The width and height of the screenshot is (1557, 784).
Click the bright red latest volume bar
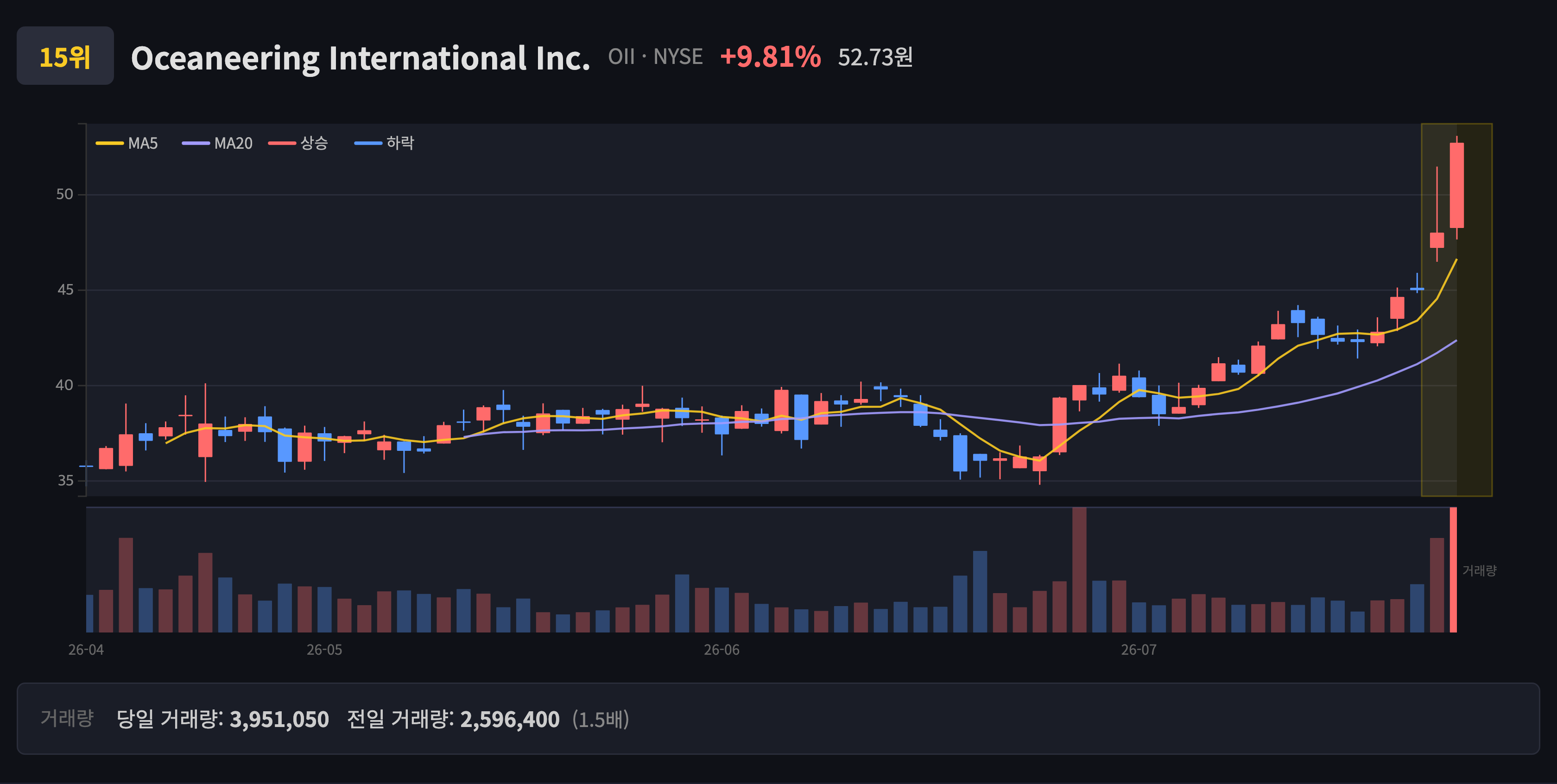click(x=1453, y=570)
